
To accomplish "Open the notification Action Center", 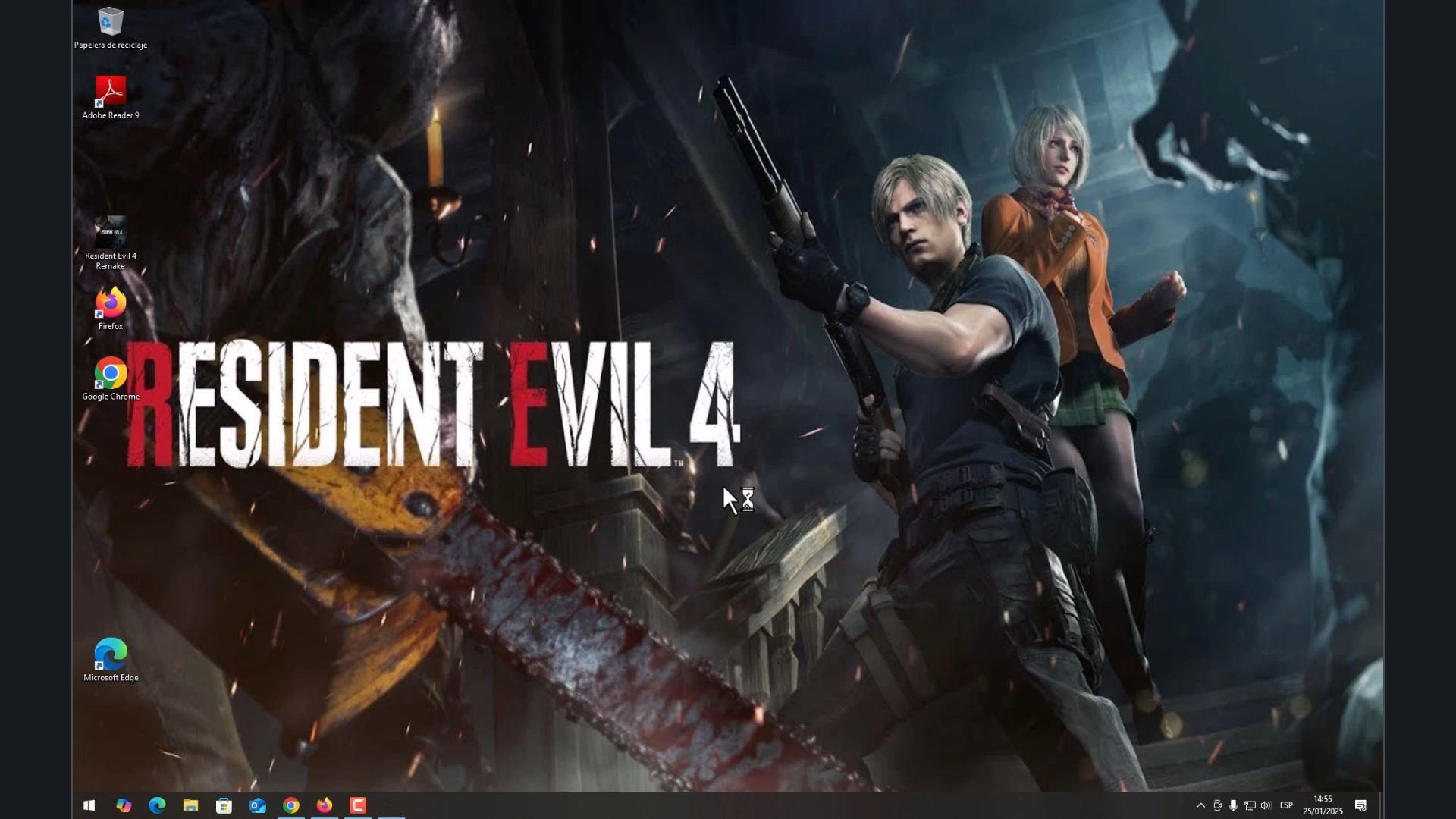I will 1360,805.
